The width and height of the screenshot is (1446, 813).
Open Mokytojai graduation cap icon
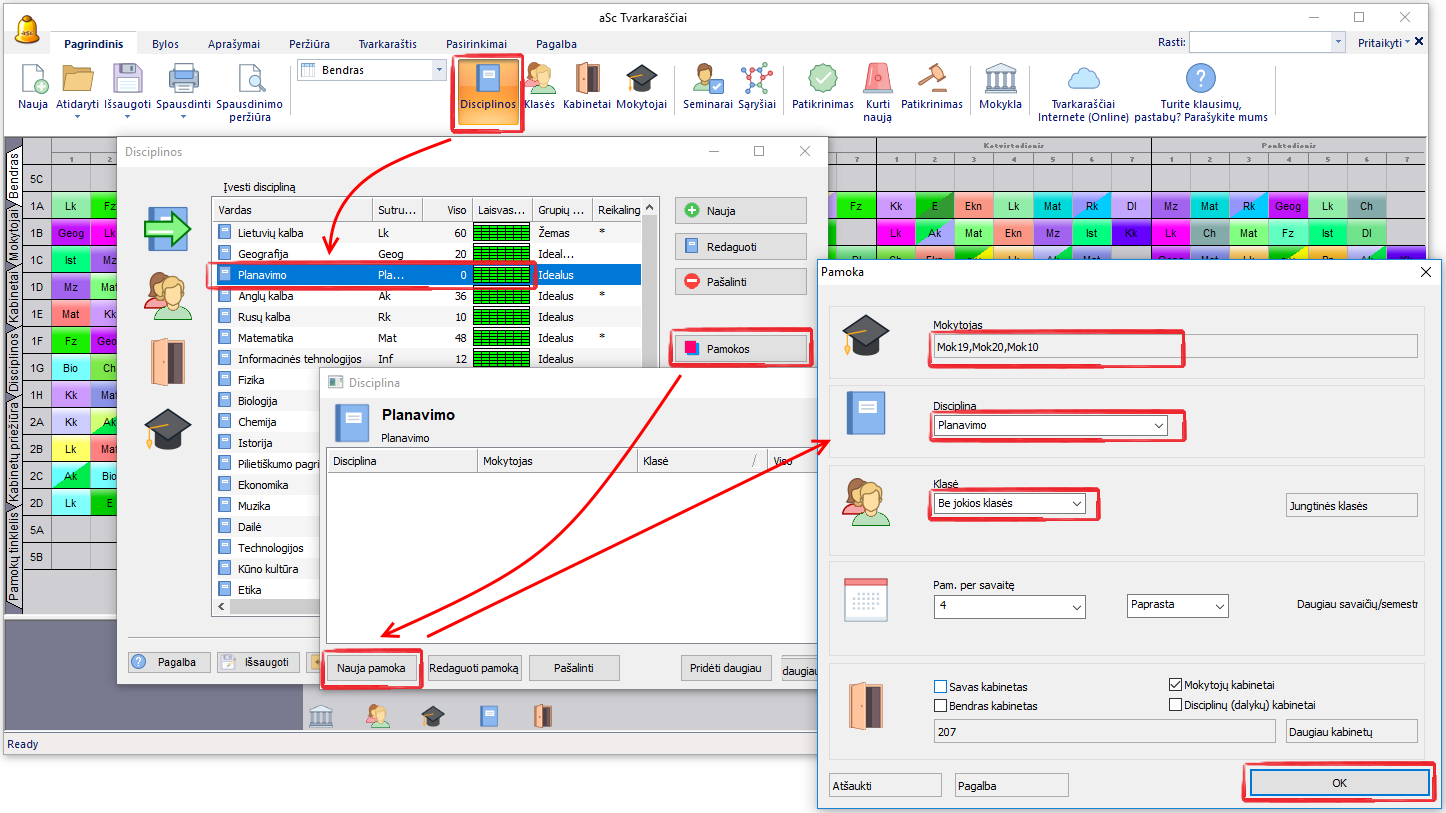click(x=641, y=80)
